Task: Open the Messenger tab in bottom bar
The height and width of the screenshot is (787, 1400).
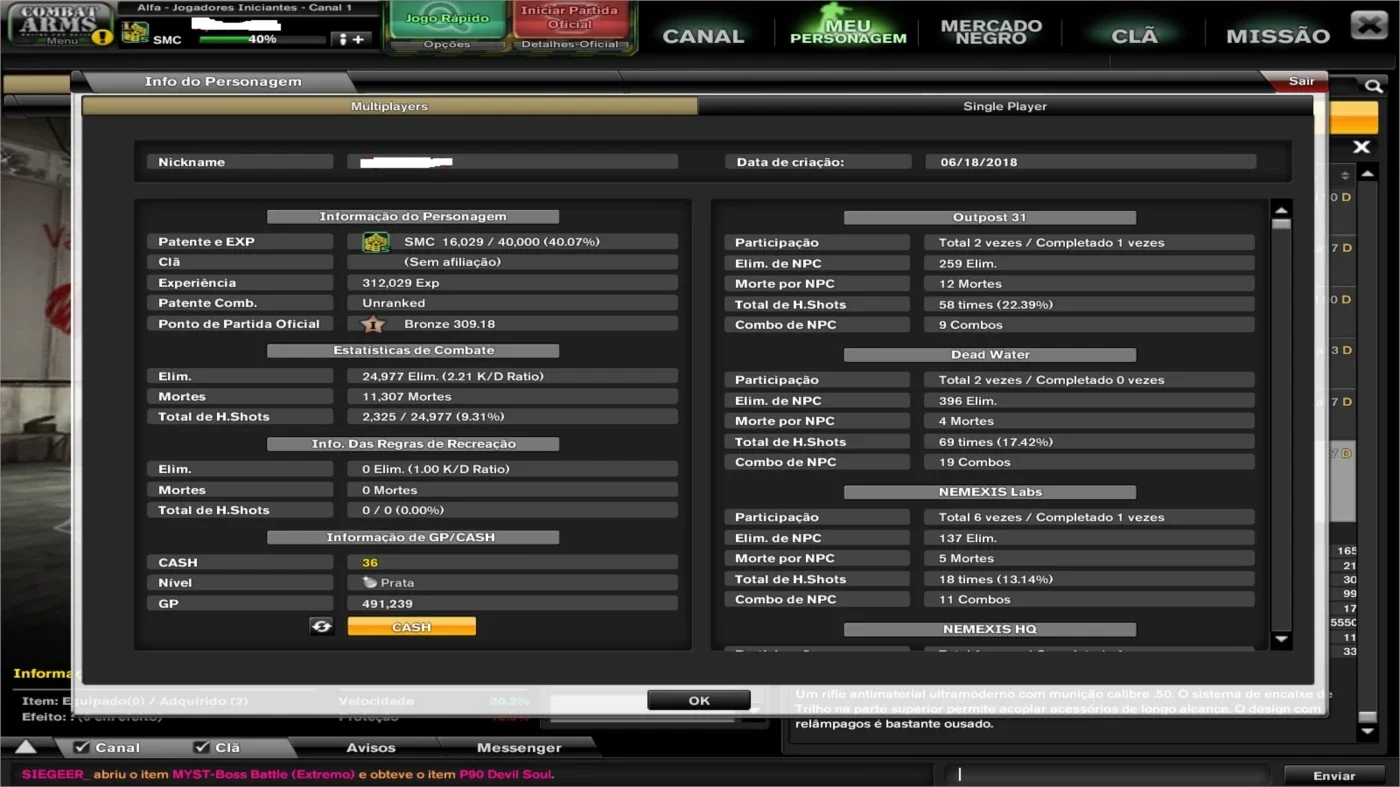Action: point(519,747)
